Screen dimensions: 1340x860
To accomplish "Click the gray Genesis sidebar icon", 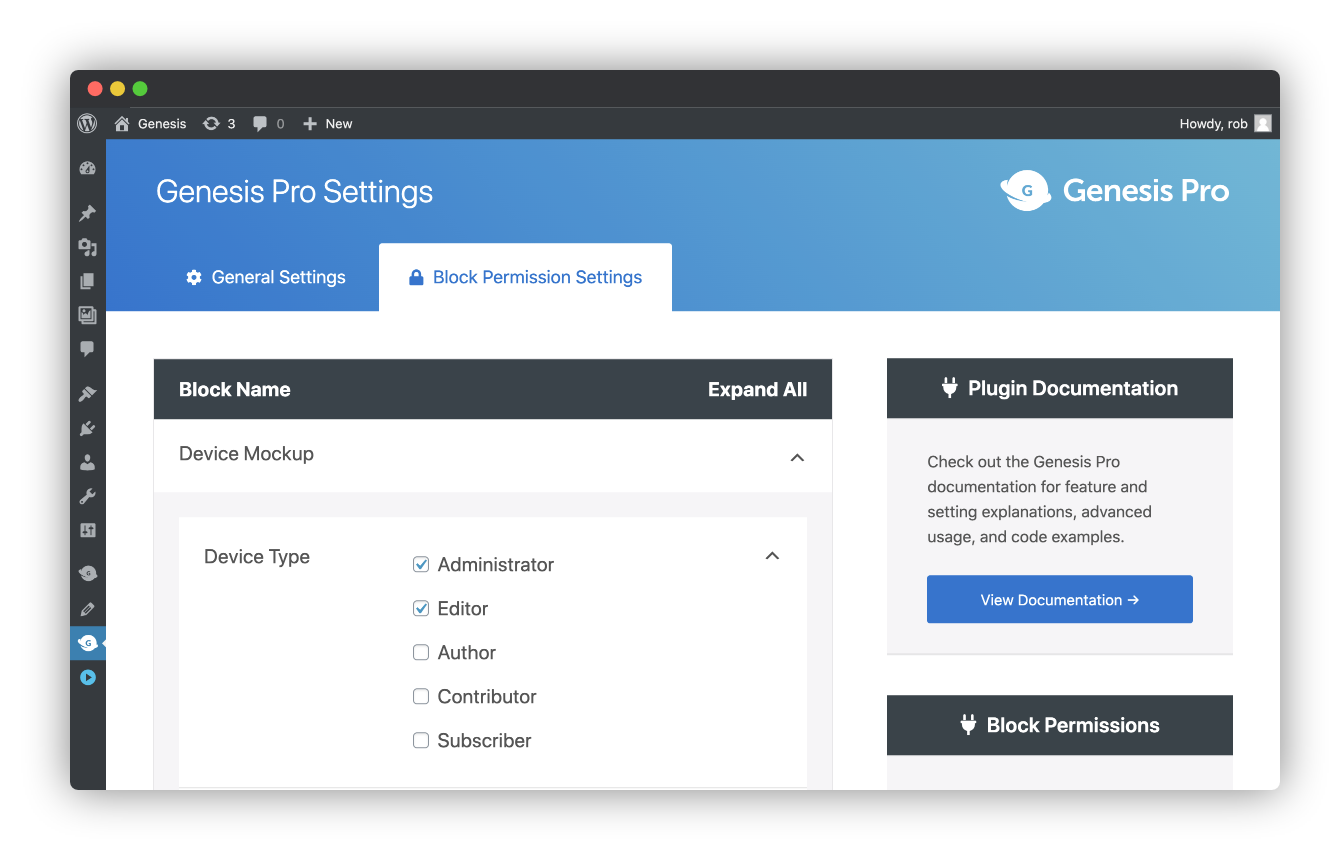I will (87, 574).
